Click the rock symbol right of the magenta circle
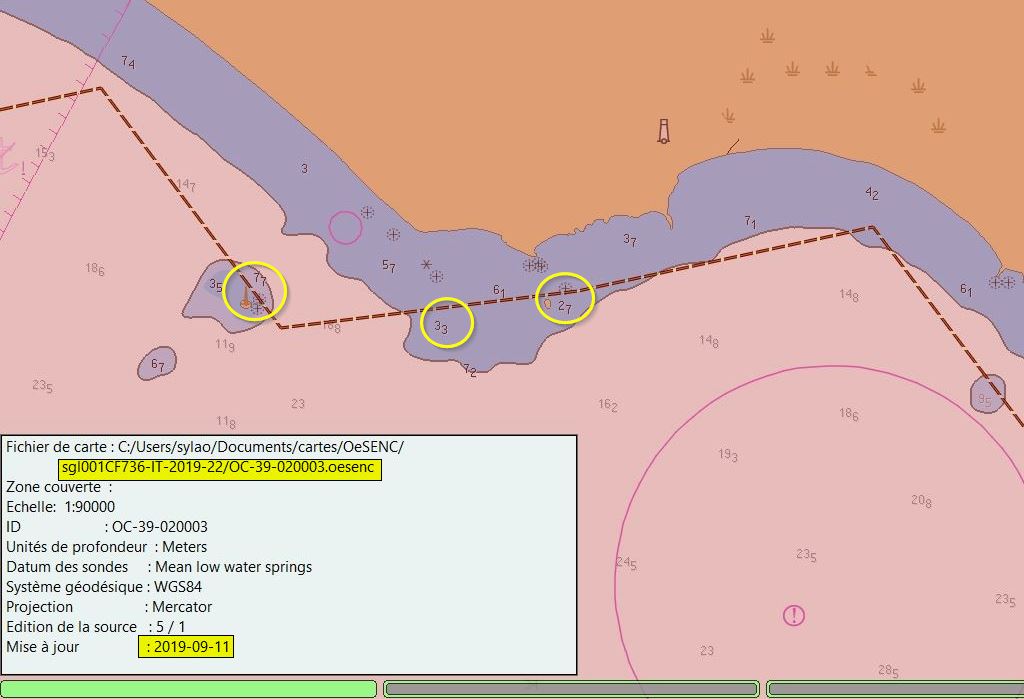1024x699 pixels. (367, 212)
